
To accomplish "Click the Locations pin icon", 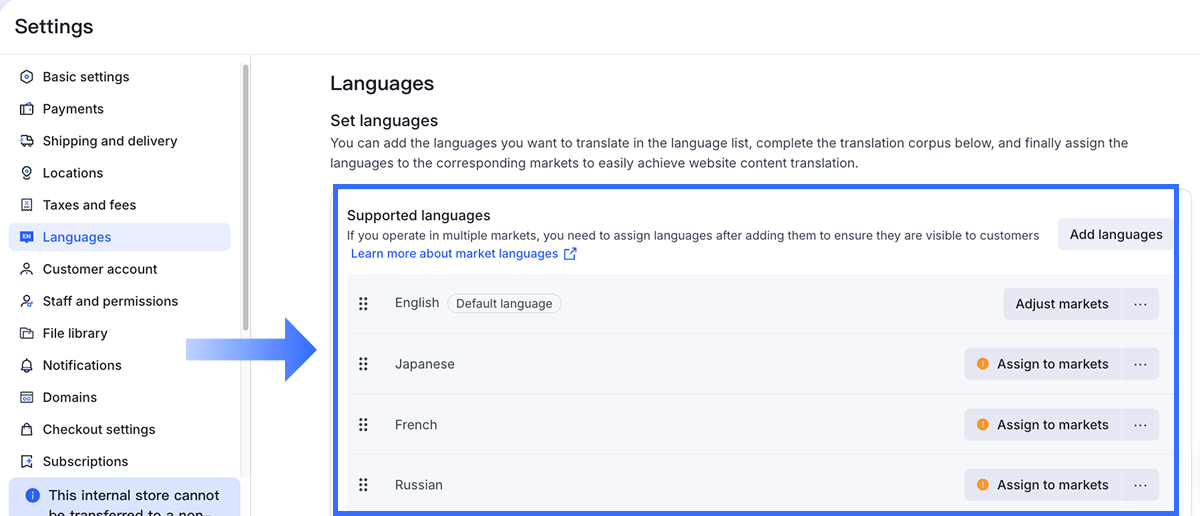I will point(27,173).
